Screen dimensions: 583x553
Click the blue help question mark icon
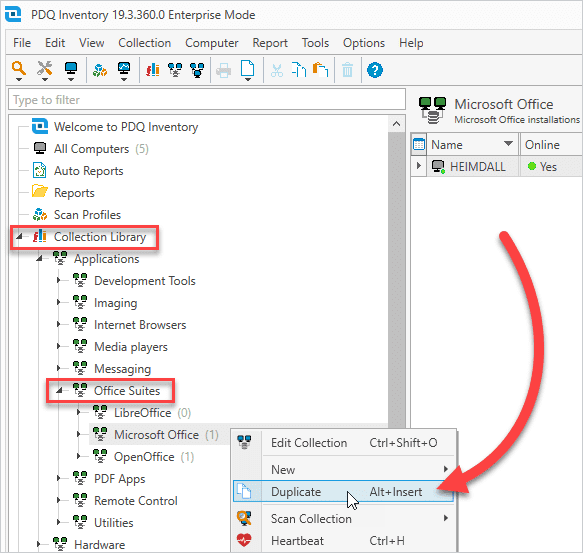pyautogui.click(x=375, y=70)
